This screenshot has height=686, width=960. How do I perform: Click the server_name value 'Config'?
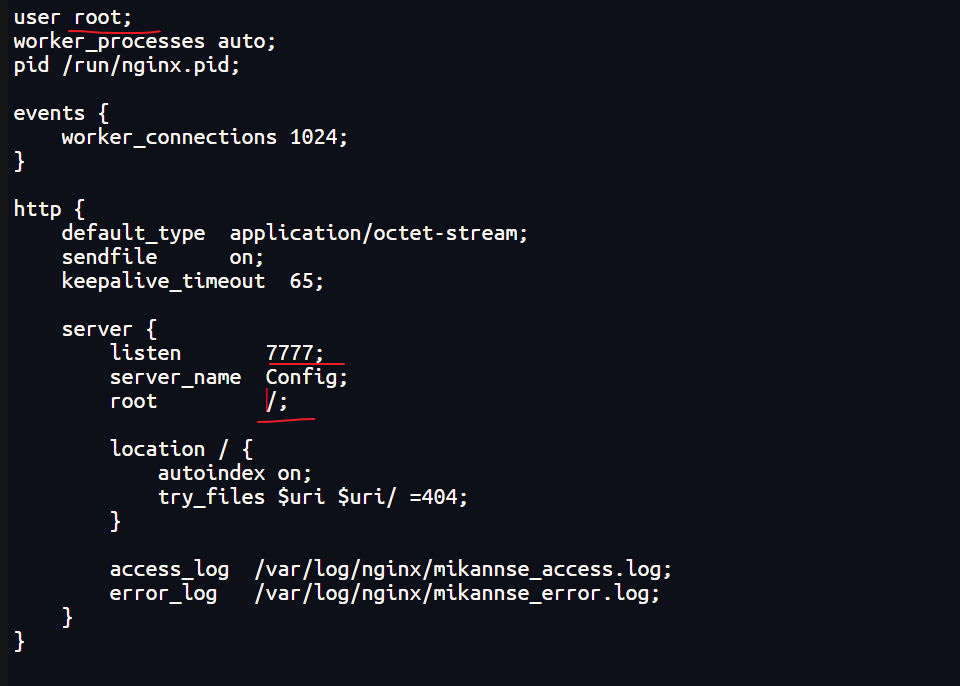(301, 377)
